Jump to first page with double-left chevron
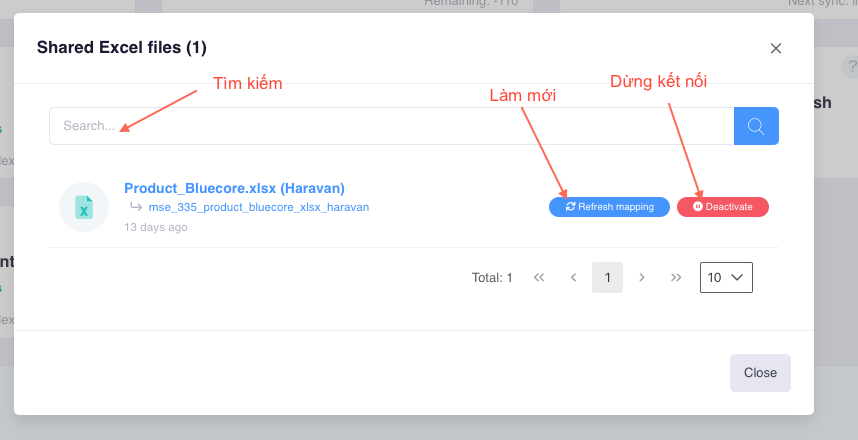 pos(539,277)
